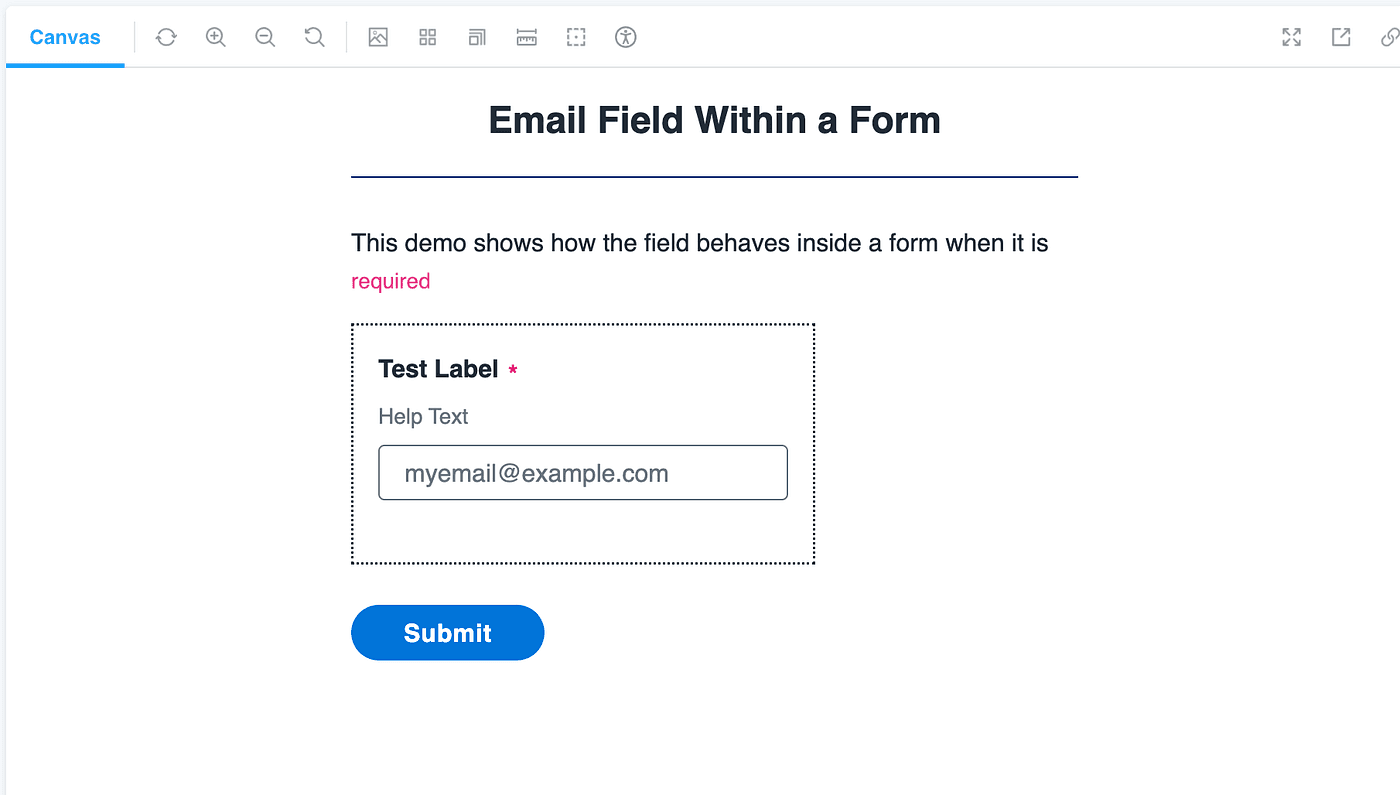
Task: Click the Help Text description
Action: point(423,417)
